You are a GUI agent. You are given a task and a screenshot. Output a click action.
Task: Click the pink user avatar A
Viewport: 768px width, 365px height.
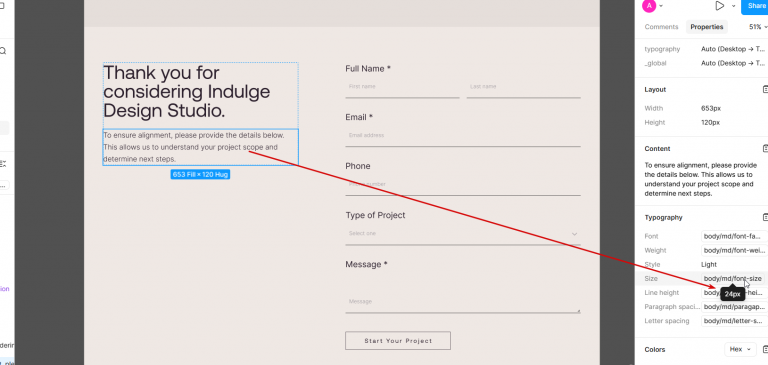pyautogui.click(x=649, y=6)
